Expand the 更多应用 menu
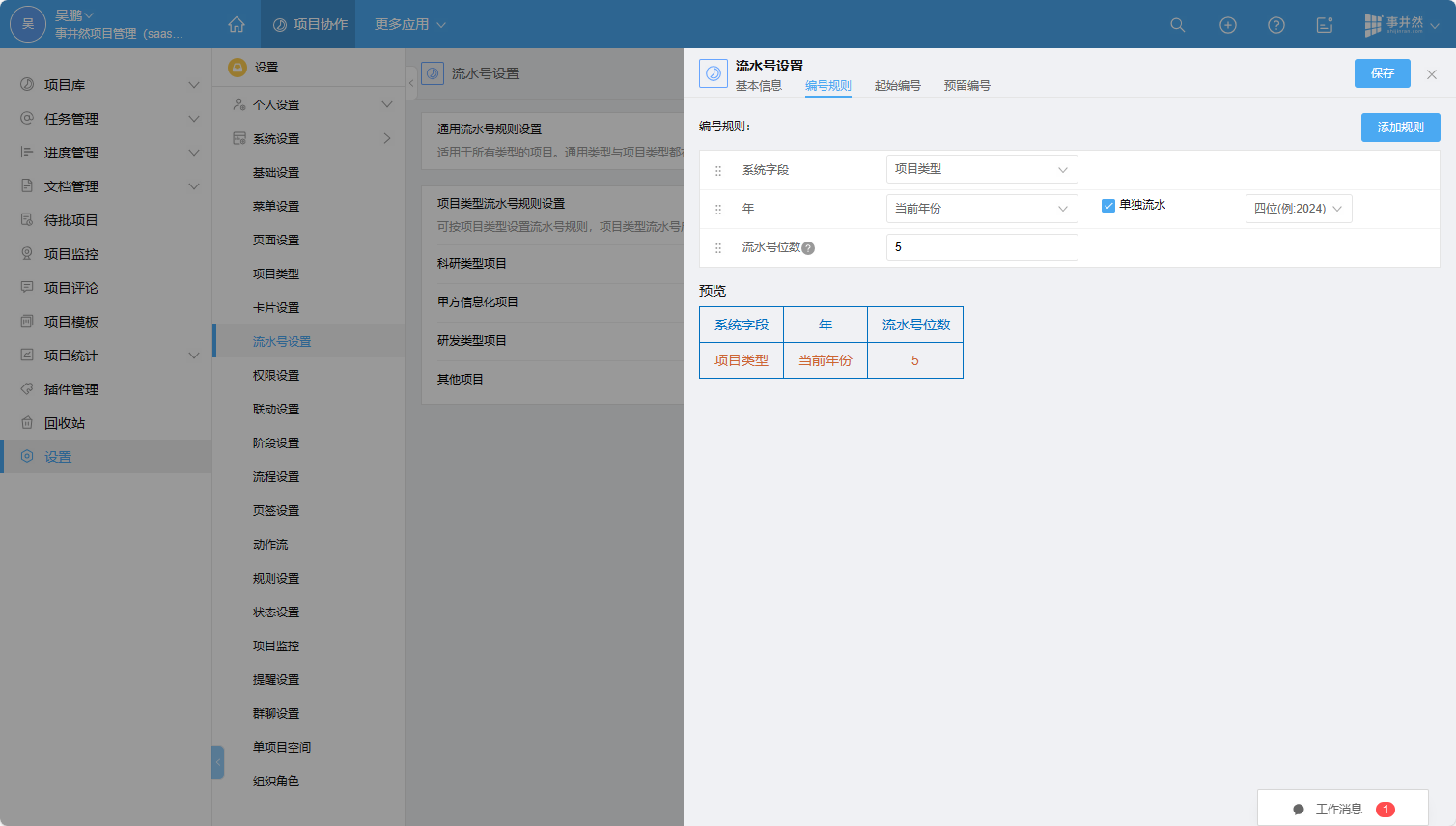The width and height of the screenshot is (1456, 826). (x=410, y=24)
